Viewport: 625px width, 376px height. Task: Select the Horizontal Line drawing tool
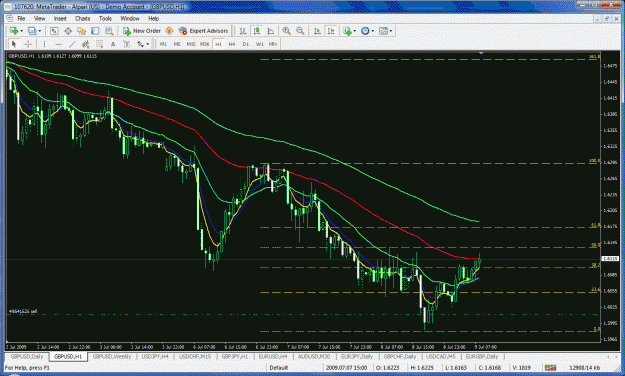point(58,44)
